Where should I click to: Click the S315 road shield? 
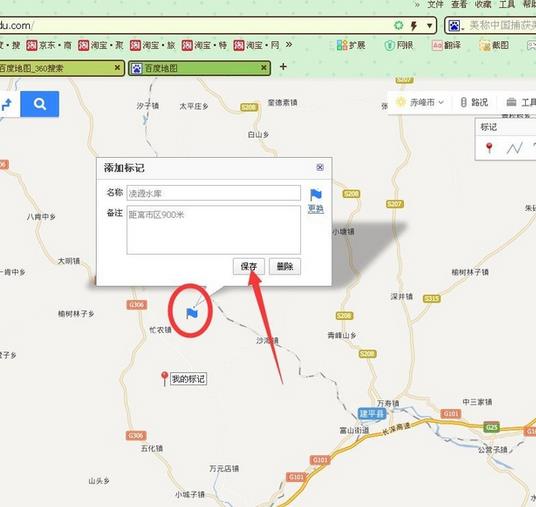click(x=431, y=299)
